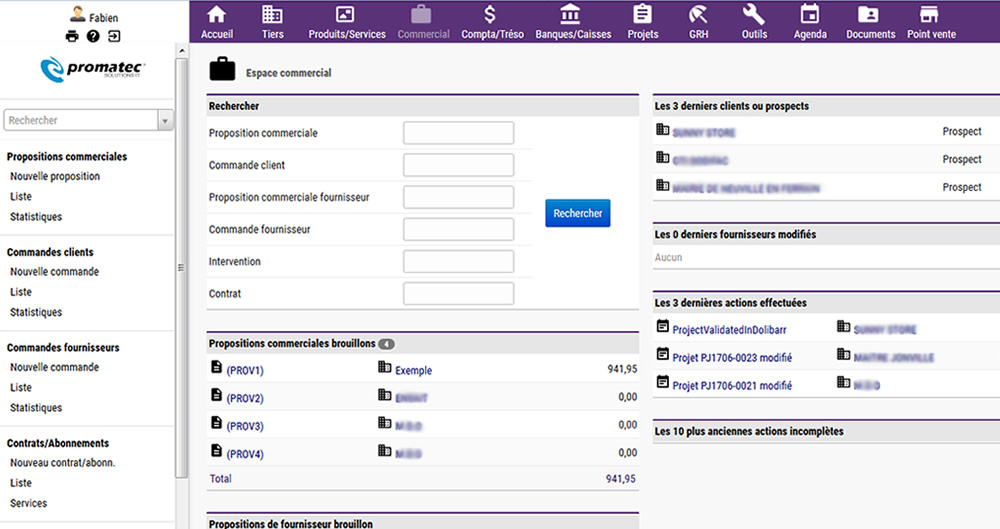Open Statistiques under Commandes clients
The height and width of the screenshot is (529, 1000).
coord(36,312)
